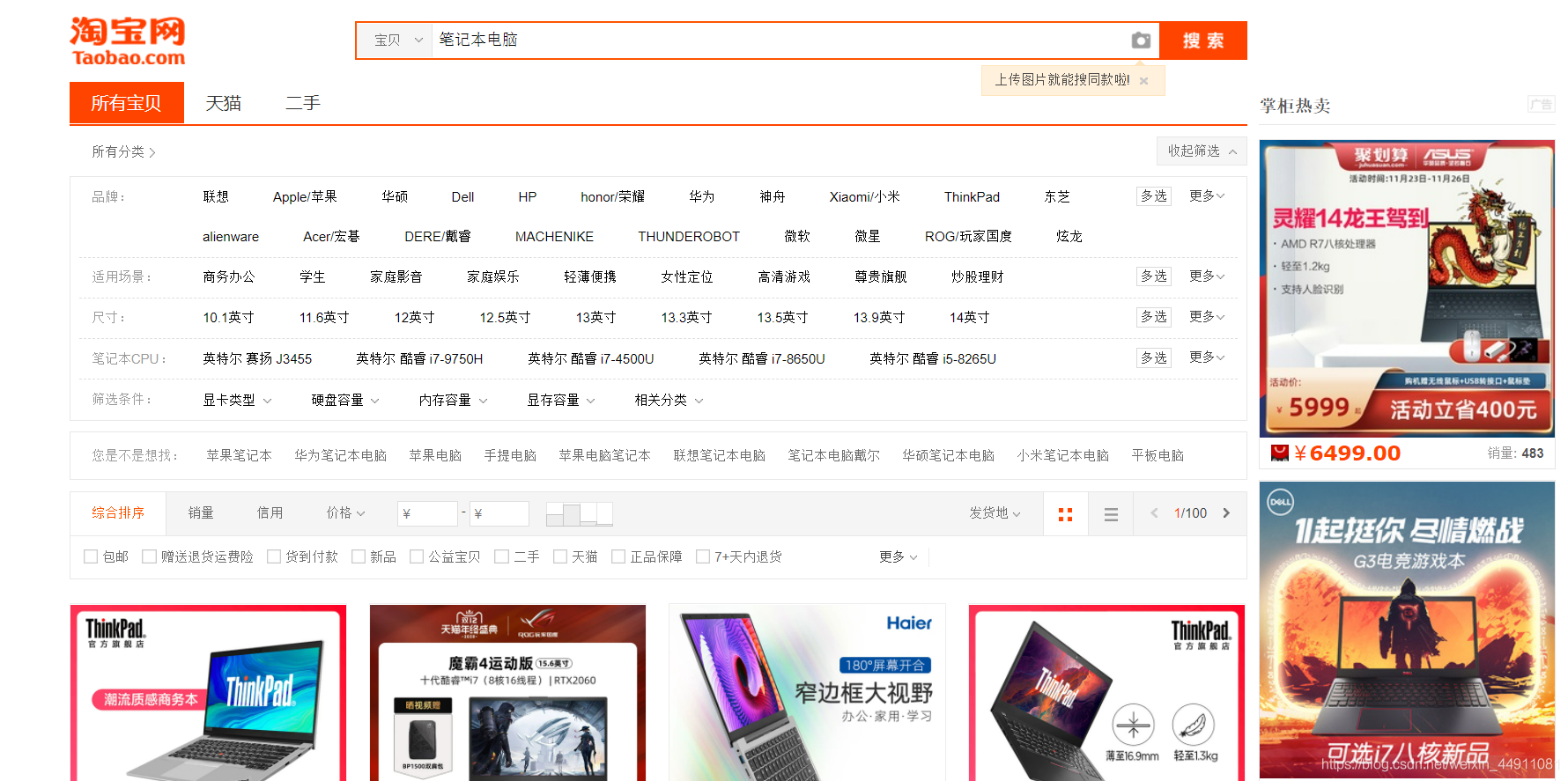Close the upload image tooltip

point(1143,81)
